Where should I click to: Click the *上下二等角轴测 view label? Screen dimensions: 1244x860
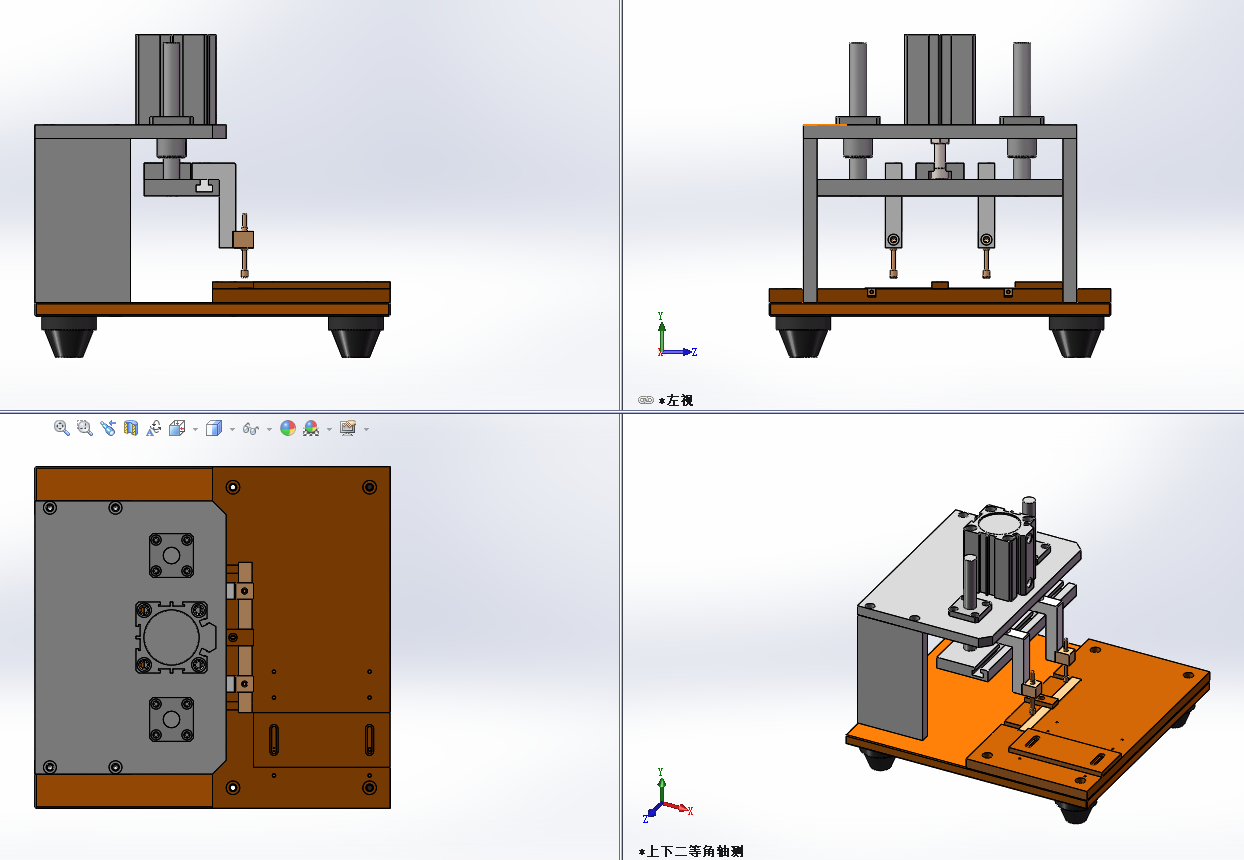(691, 851)
